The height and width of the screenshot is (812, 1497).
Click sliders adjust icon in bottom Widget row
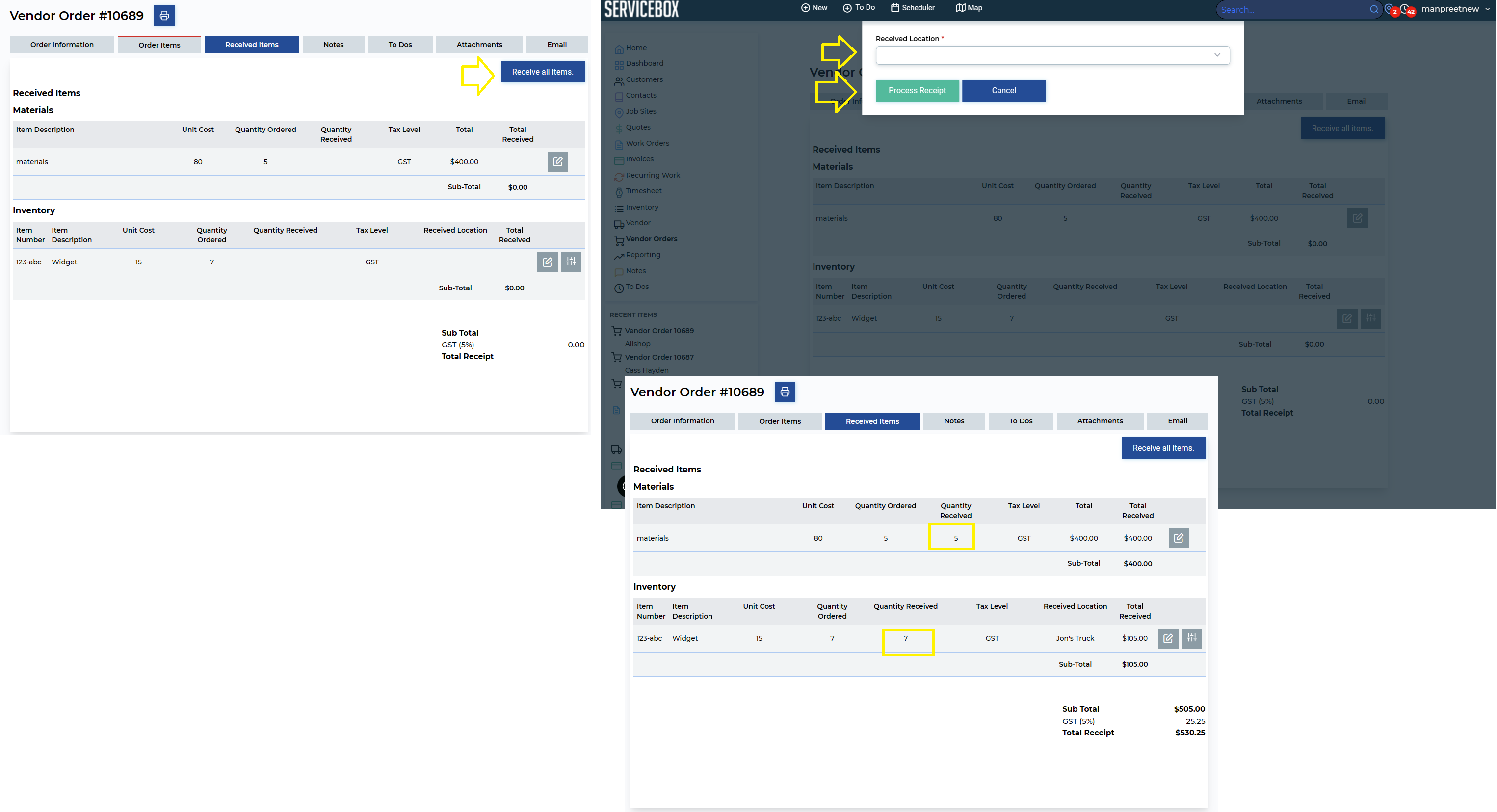1191,638
